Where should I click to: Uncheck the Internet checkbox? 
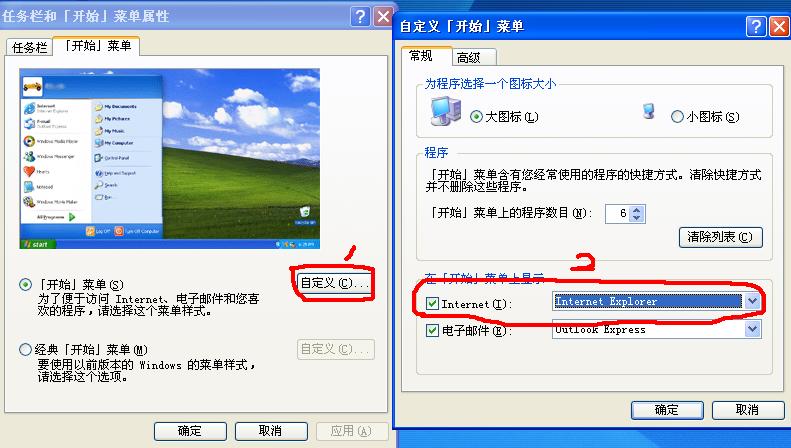point(432,303)
